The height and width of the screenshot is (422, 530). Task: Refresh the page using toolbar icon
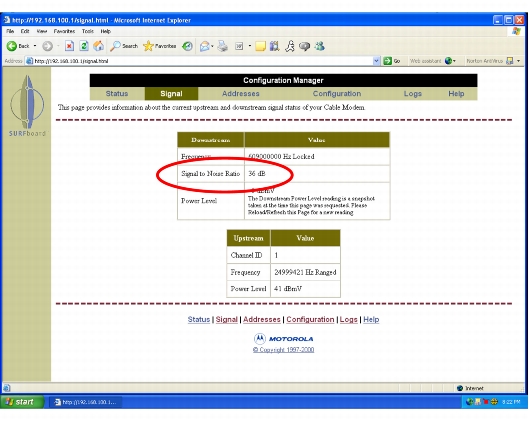click(84, 46)
